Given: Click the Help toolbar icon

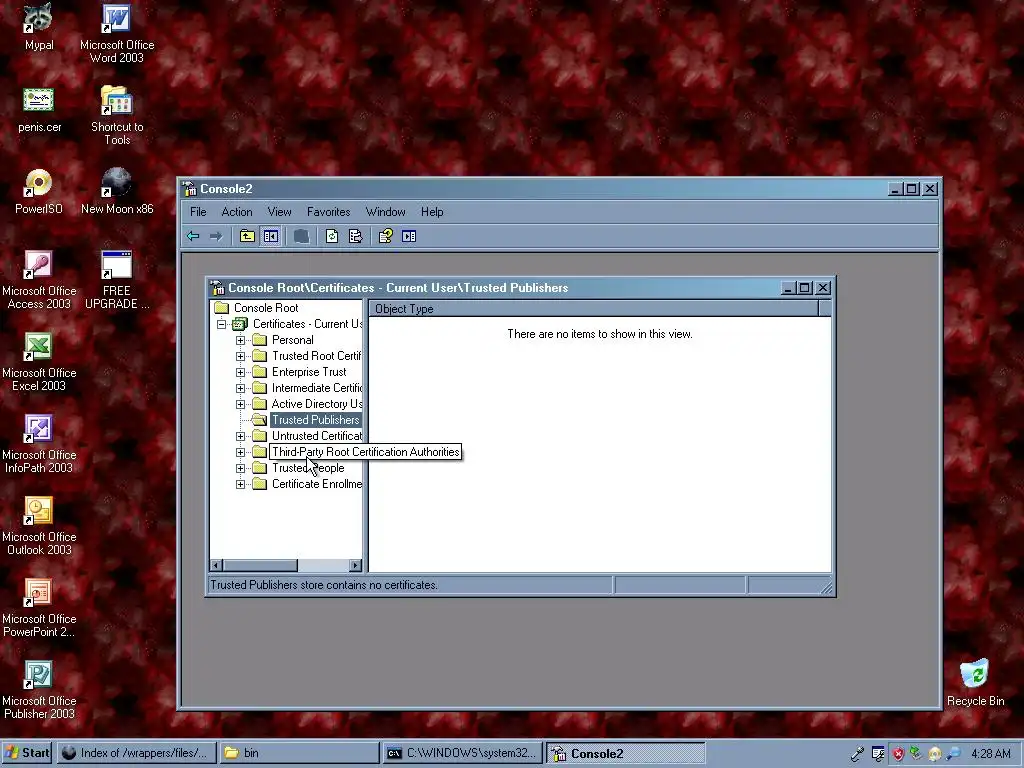Looking at the screenshot, I should point(385,236).
